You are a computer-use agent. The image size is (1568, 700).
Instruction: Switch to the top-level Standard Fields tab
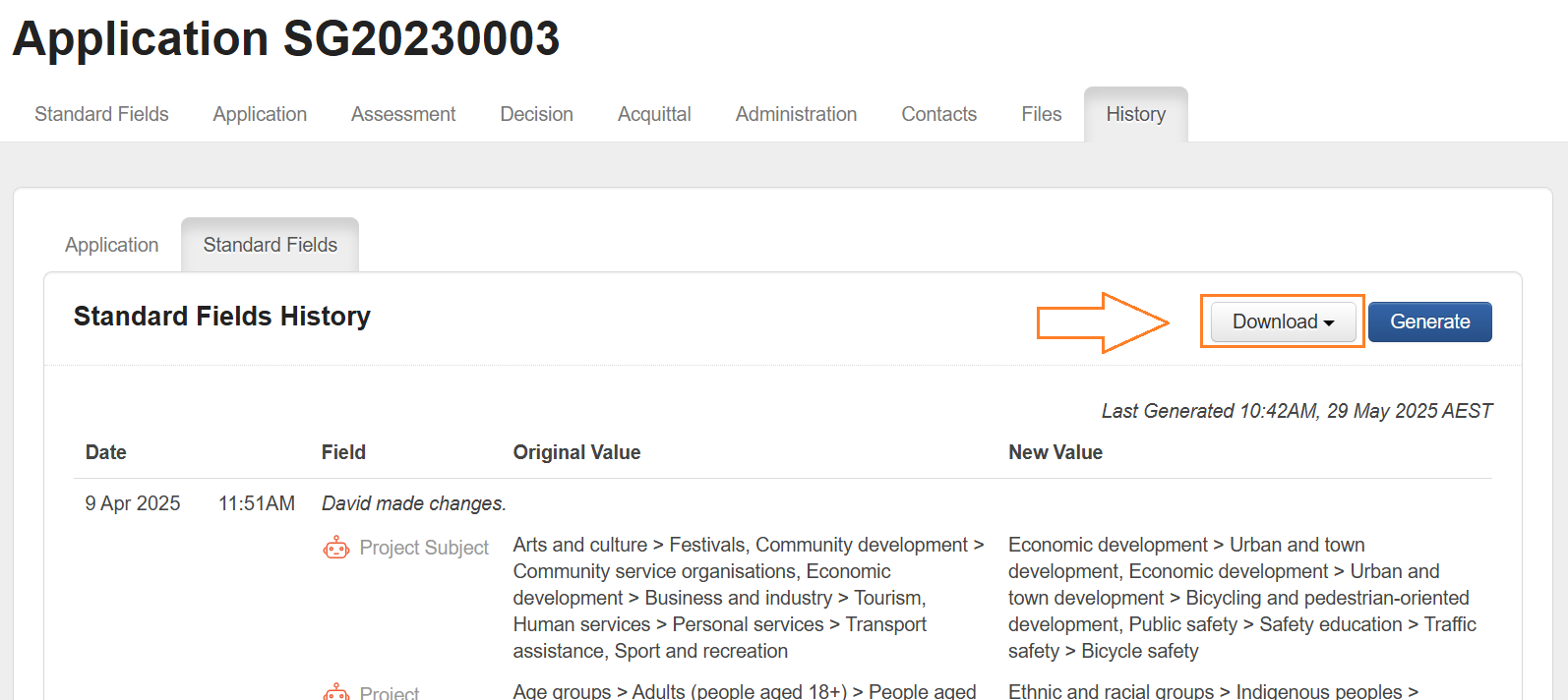(x=101, y=114)
